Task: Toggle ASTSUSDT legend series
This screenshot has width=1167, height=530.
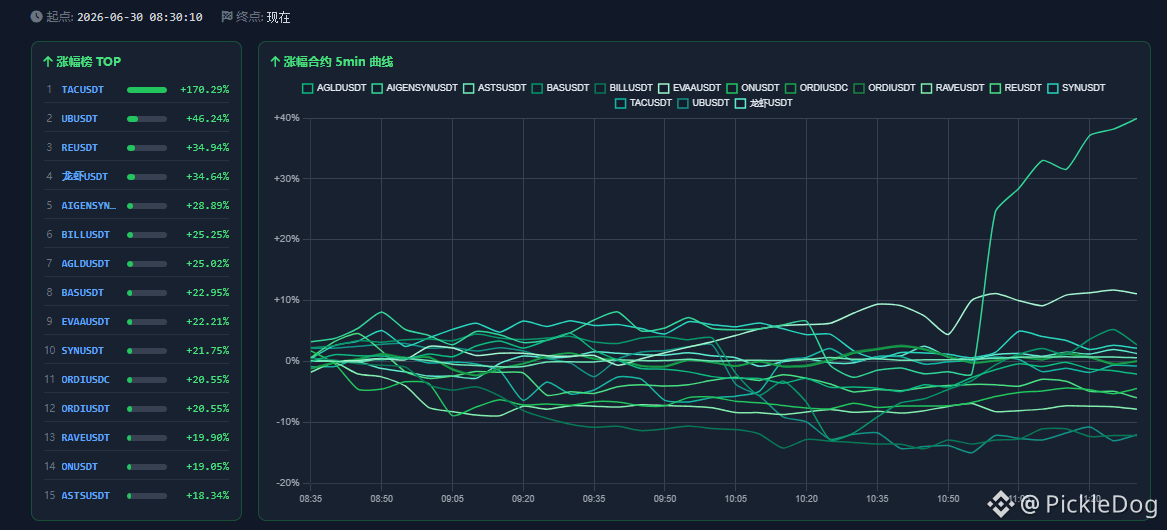Action: pyautogui.click(x=495, y=88)
